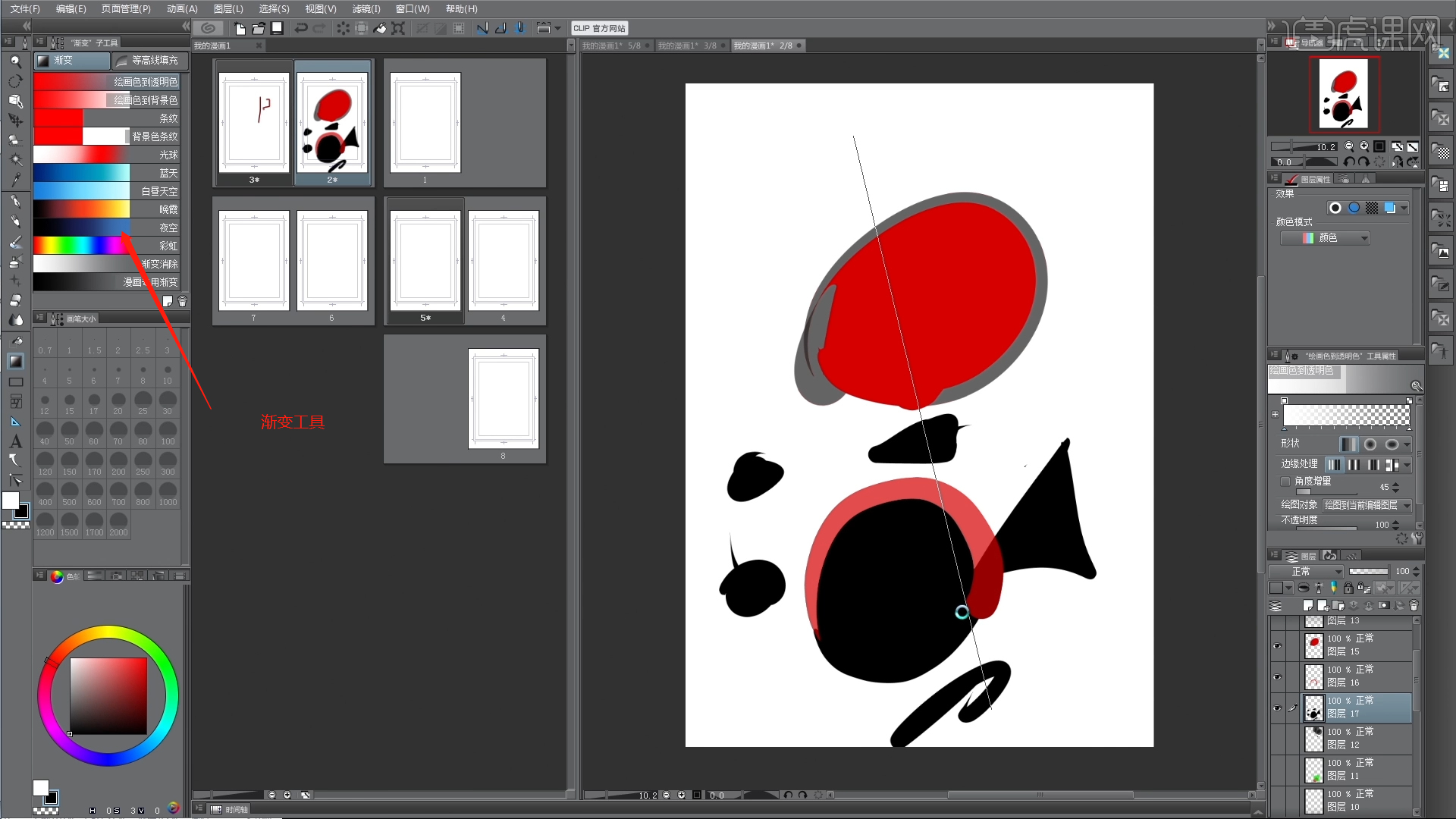Open the 绘图对象 target layer dropdown
The height and width of the screenshot is (819, 1456).
pyautogui.click(x=1367, y=505)
